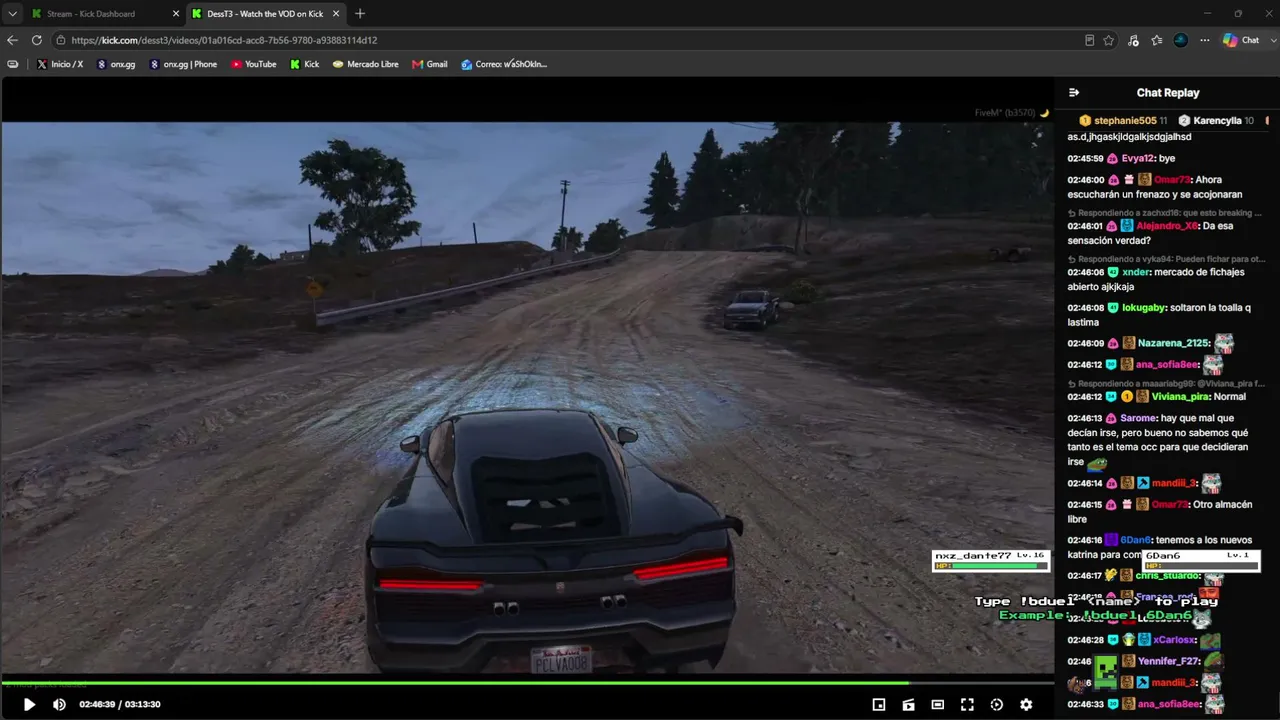Click username Yennifer_F27 in chat
Screen dimensions: 1280x720
click(x=1169, y=661)
